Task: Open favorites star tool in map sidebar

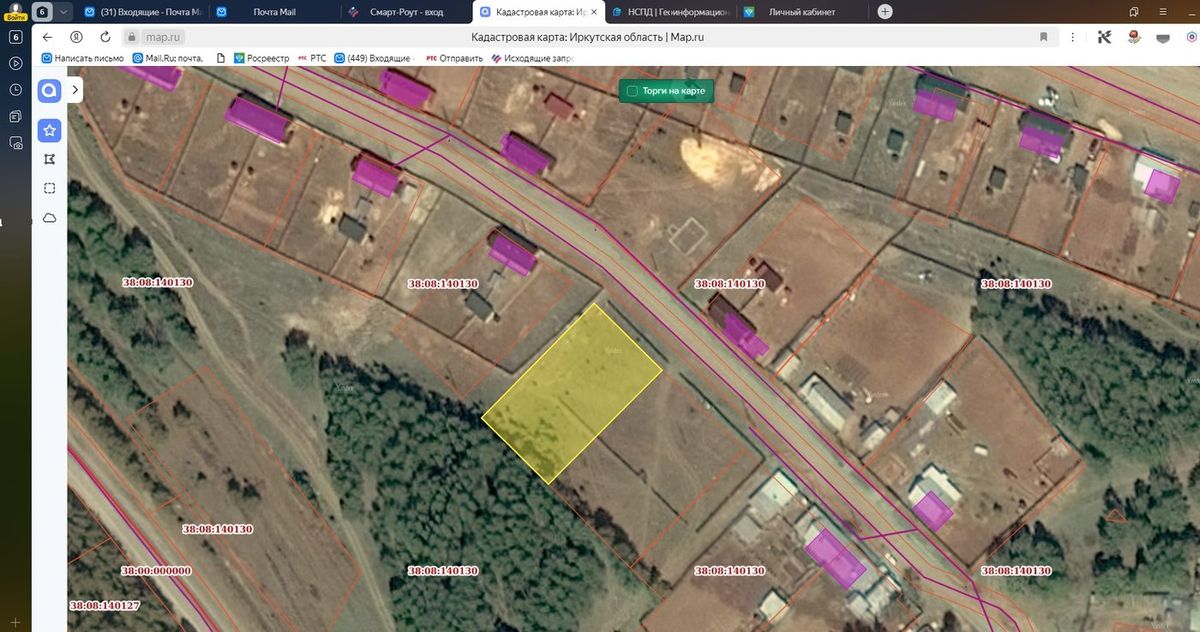Action: (x=49, y=131)
